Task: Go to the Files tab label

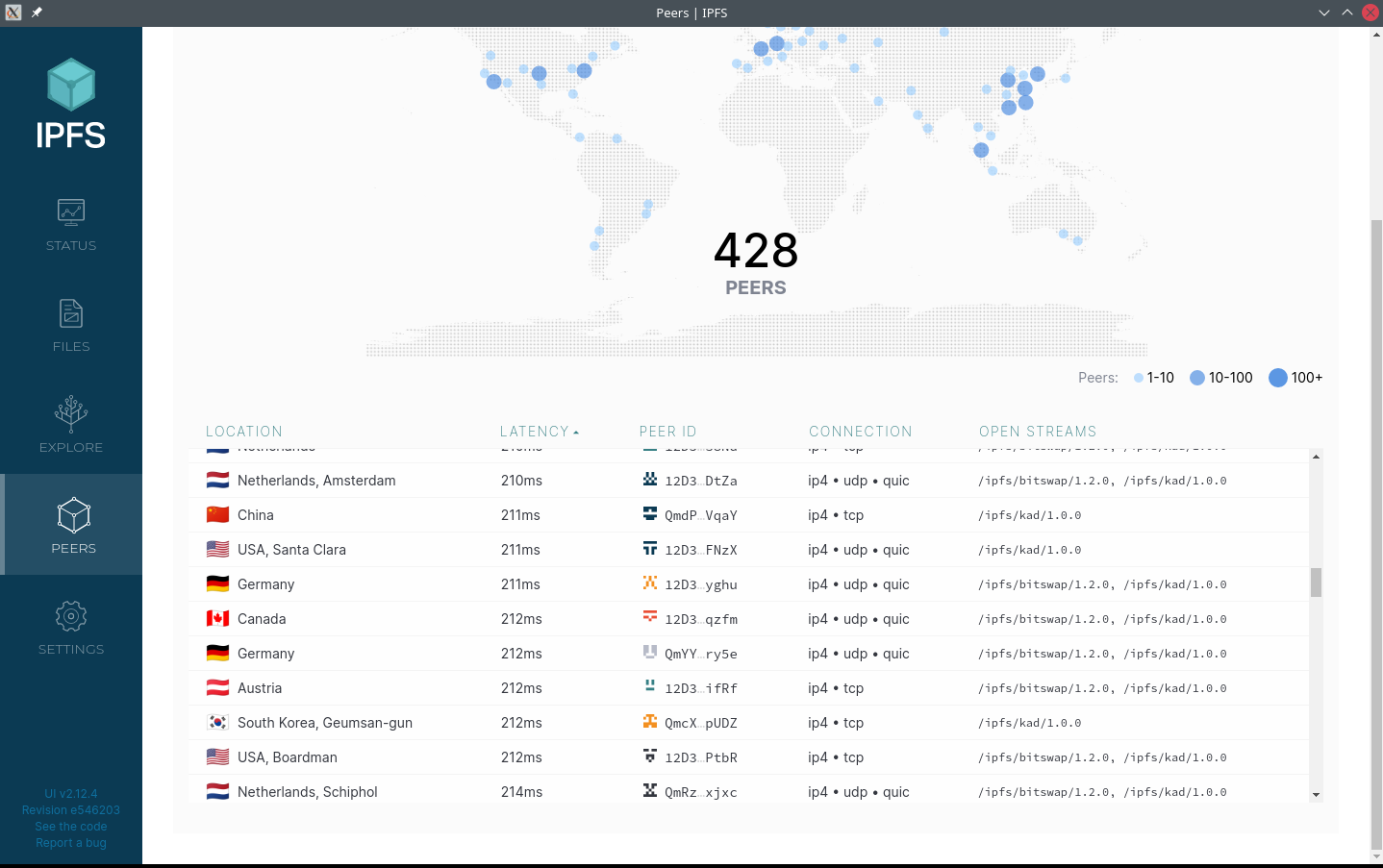Action: (x=71, y=347)
